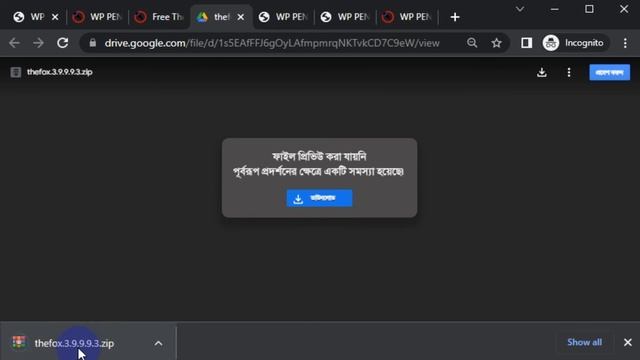Open the zoom magnifier in address bar
Viewport: 640px width, 360px height.
472,43
